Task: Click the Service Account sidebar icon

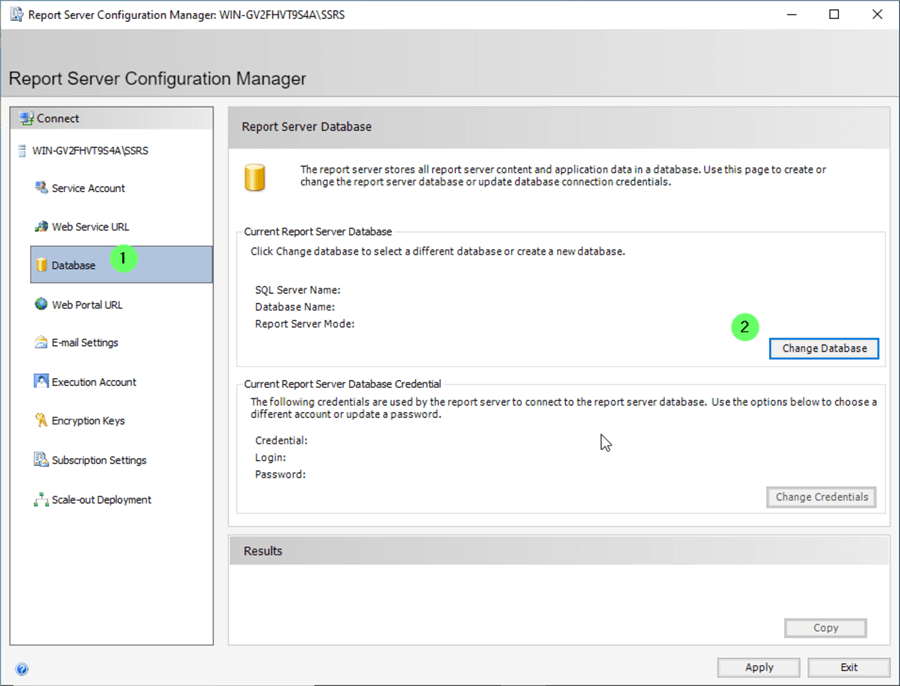Action: tap(41, 188)
